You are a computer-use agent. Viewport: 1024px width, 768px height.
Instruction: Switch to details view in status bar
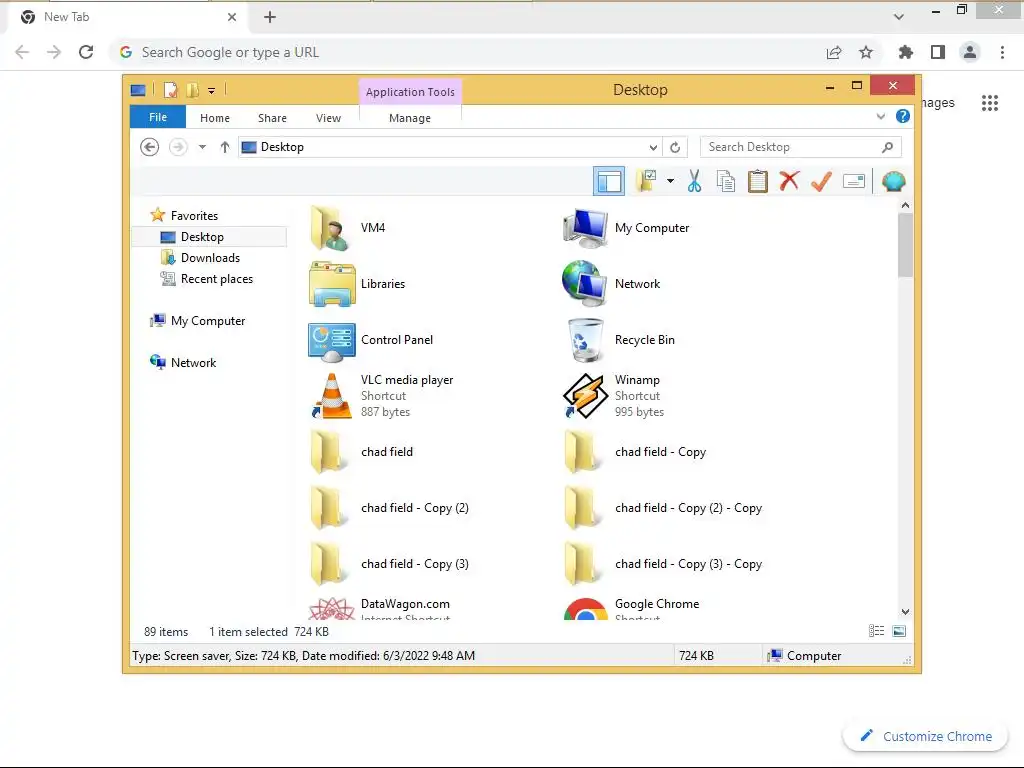(876, 631)
